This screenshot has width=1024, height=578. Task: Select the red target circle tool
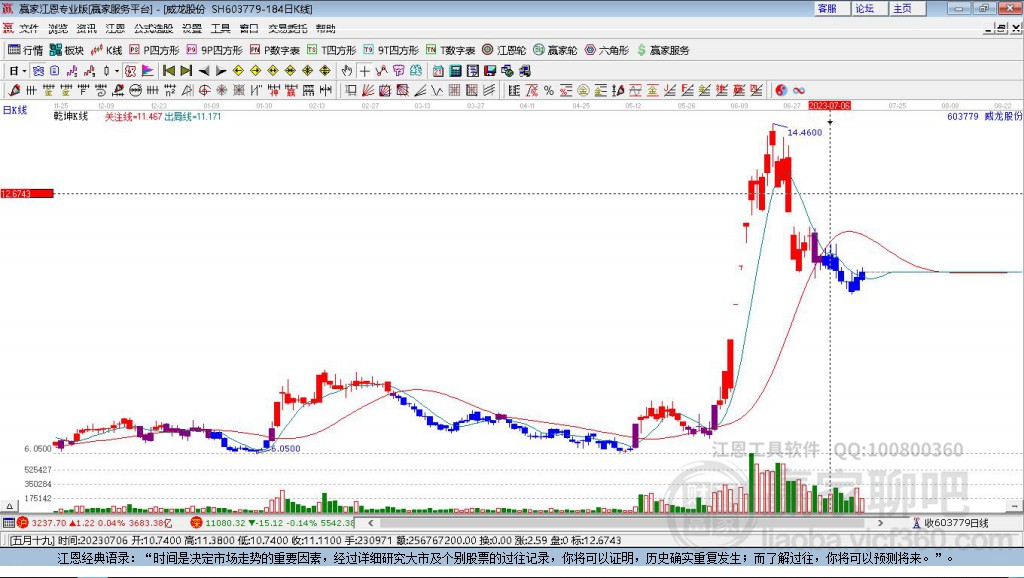point(204,90)
